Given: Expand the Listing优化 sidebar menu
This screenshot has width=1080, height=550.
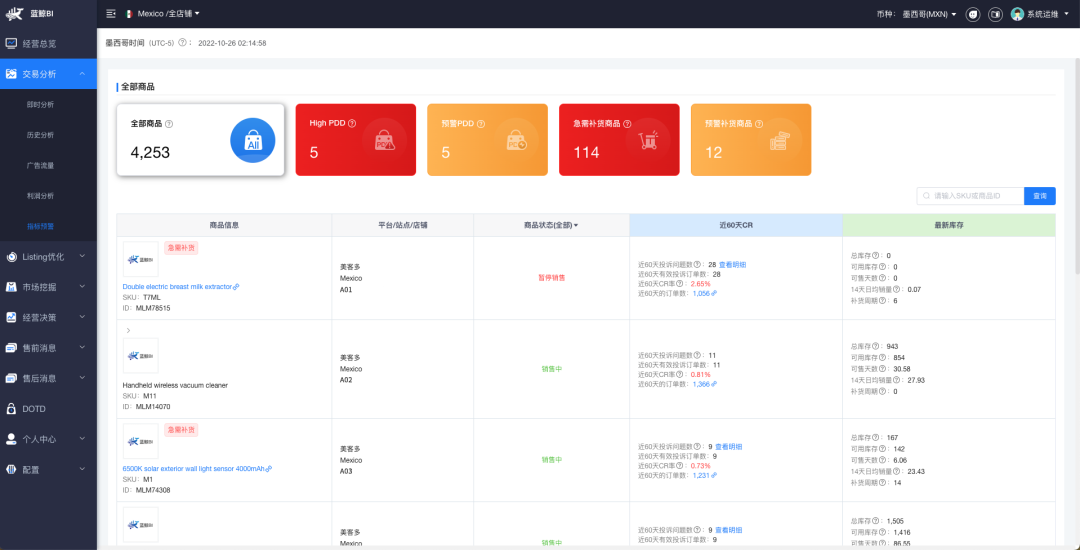Looking at the screenshot, I should click(48, 257).
